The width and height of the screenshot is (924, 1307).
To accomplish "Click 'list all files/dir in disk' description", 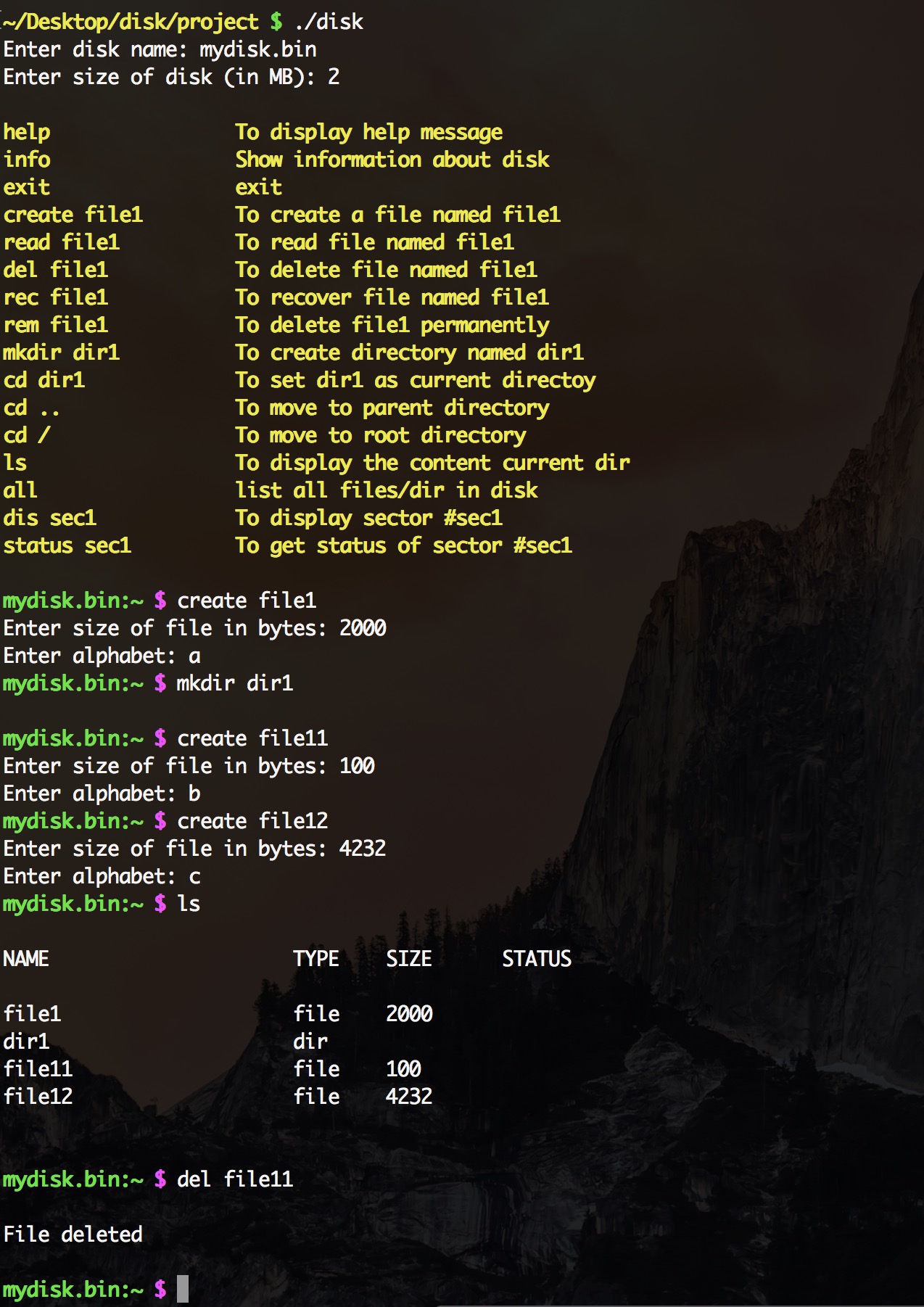I will pos(387,490).
